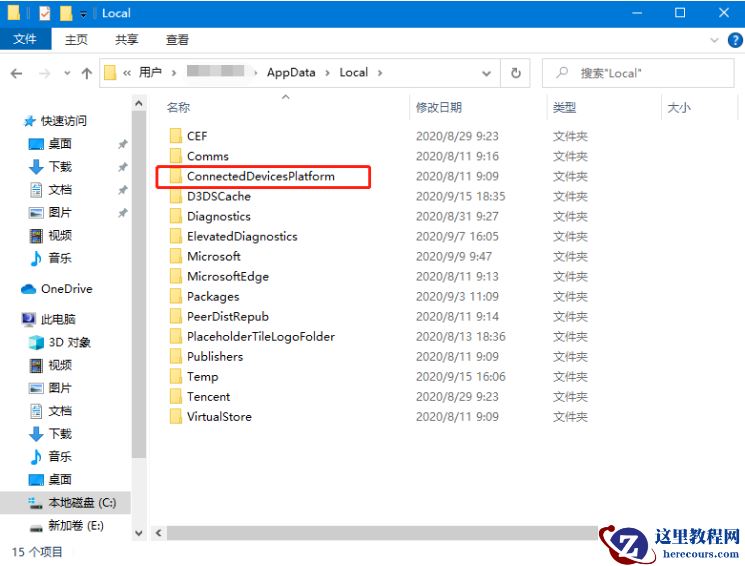
Task: Select the VirtualStore folder icon
Action: click(176, 416)
